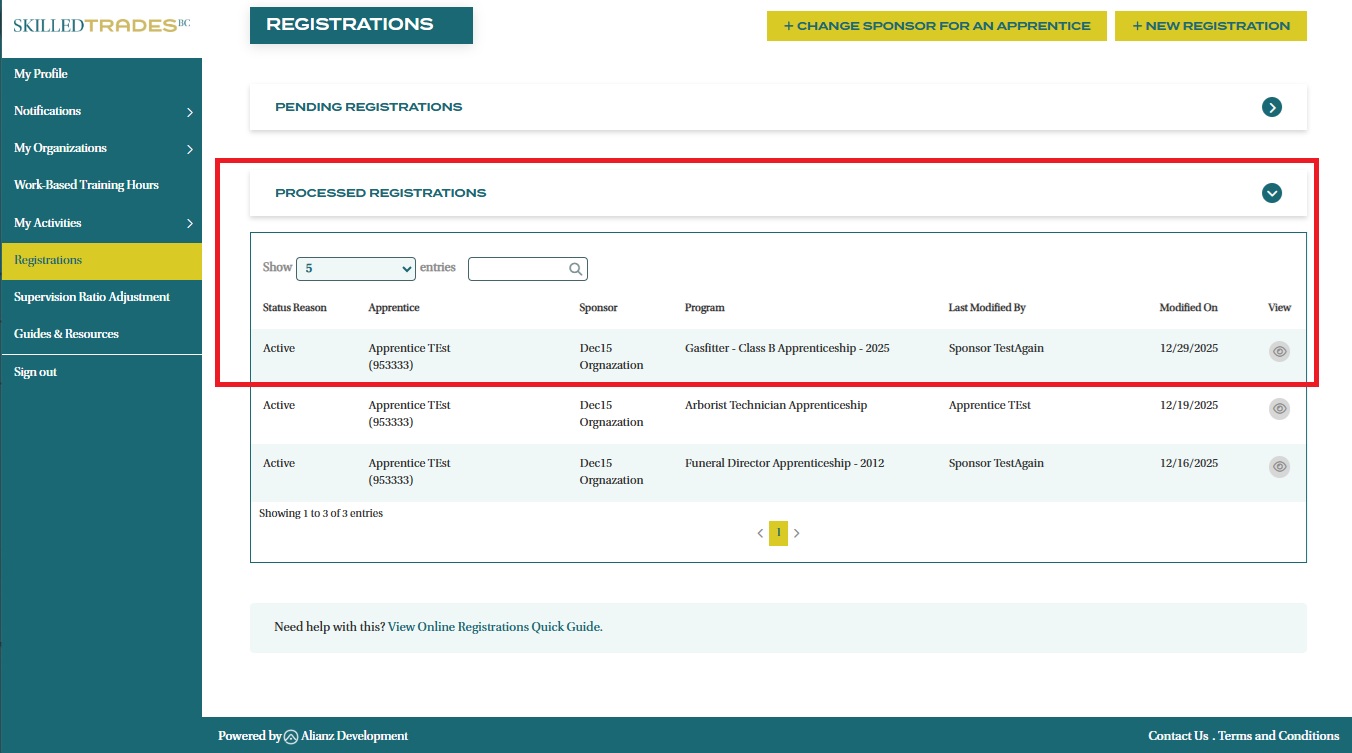View the Funeral Director registration eye icon
This screenshot has height=753, width=1352.
[x=1279, y=466]
